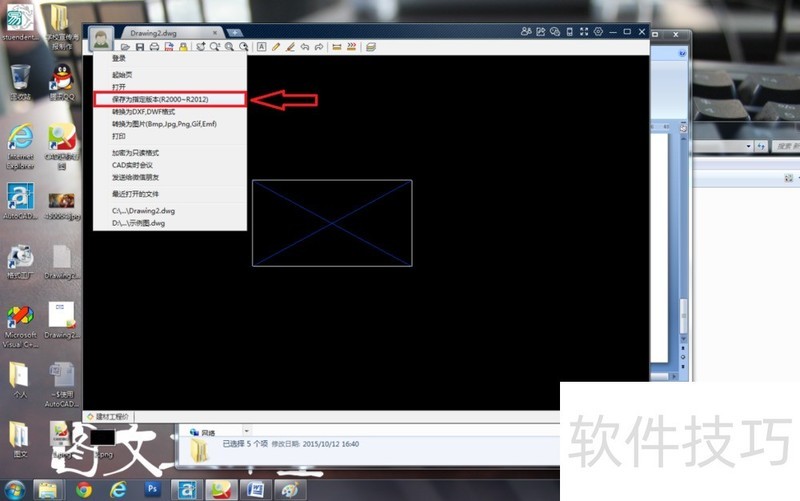Click the CAD快速看图 desktop shortcut
800x501 pixels.
tap(62, 146)
